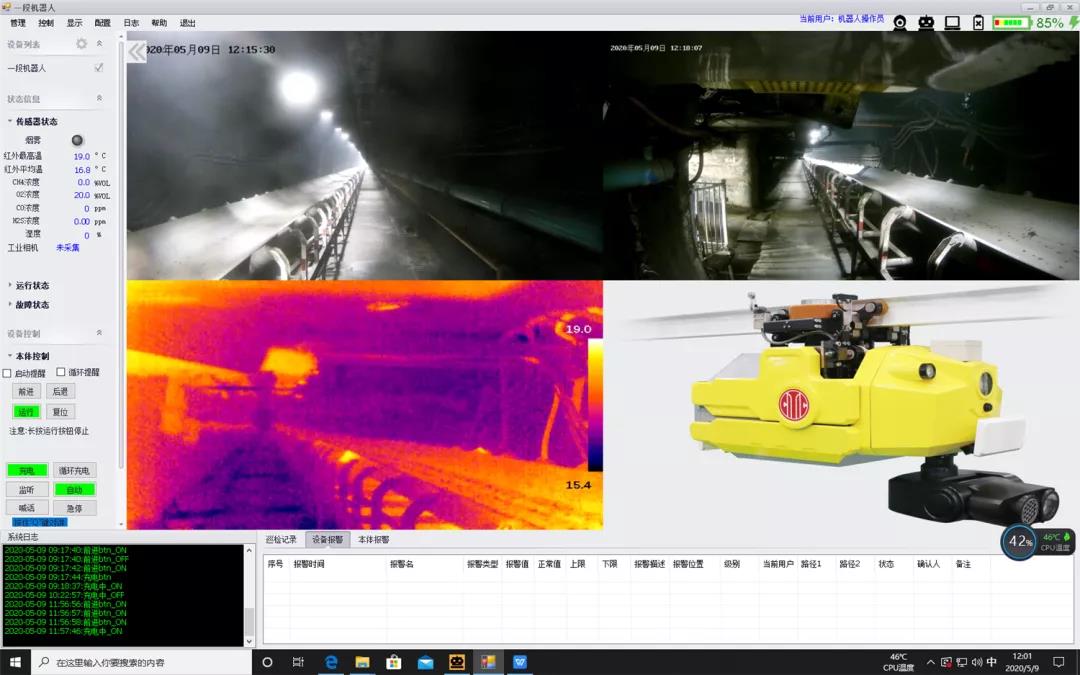Click the green charging lightning bolt icon

click(1073, 22)
